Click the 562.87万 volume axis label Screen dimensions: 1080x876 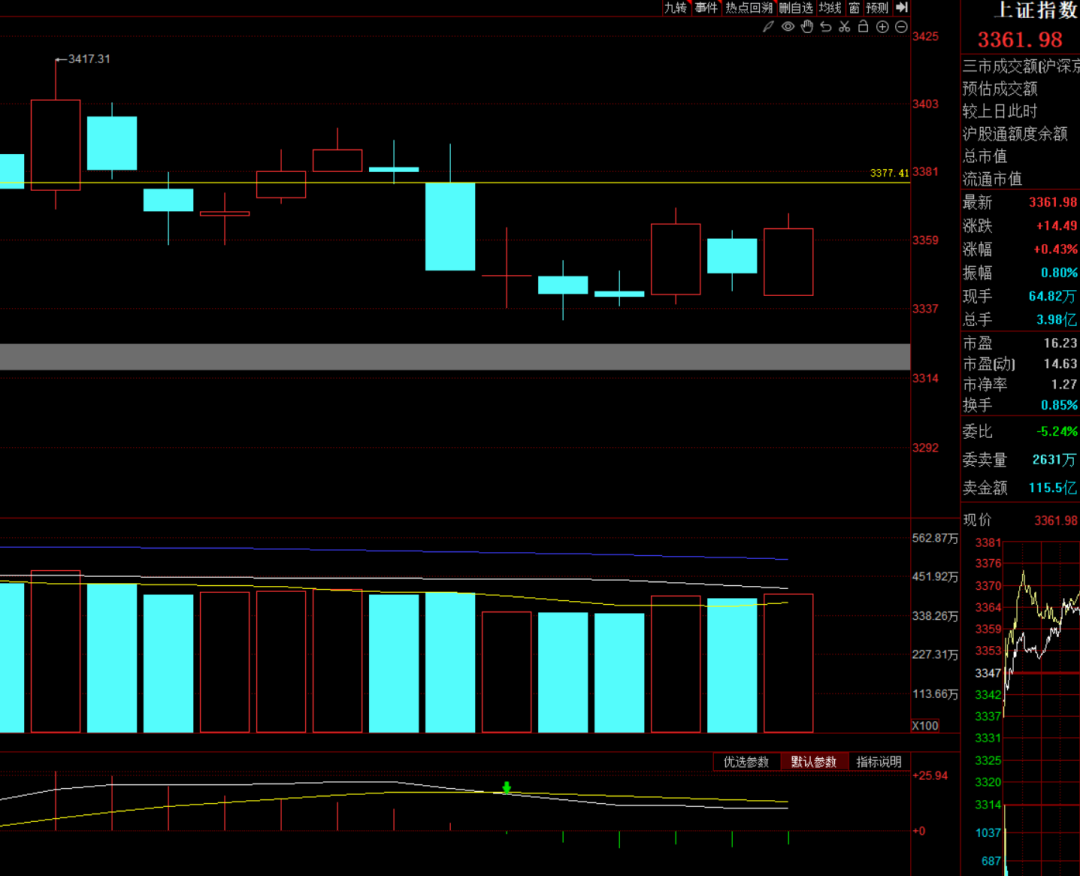(x=935, y=539)
